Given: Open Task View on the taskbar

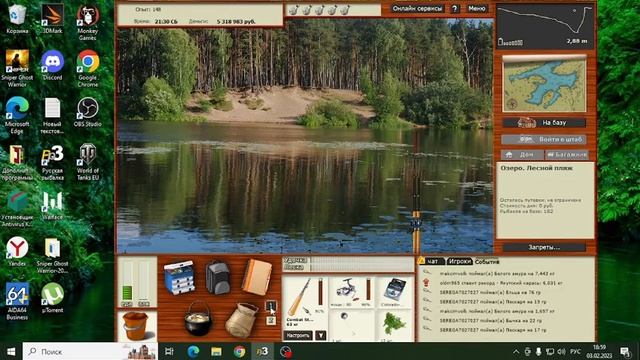Looking at the screenshot, I should (x=169, y=351).
